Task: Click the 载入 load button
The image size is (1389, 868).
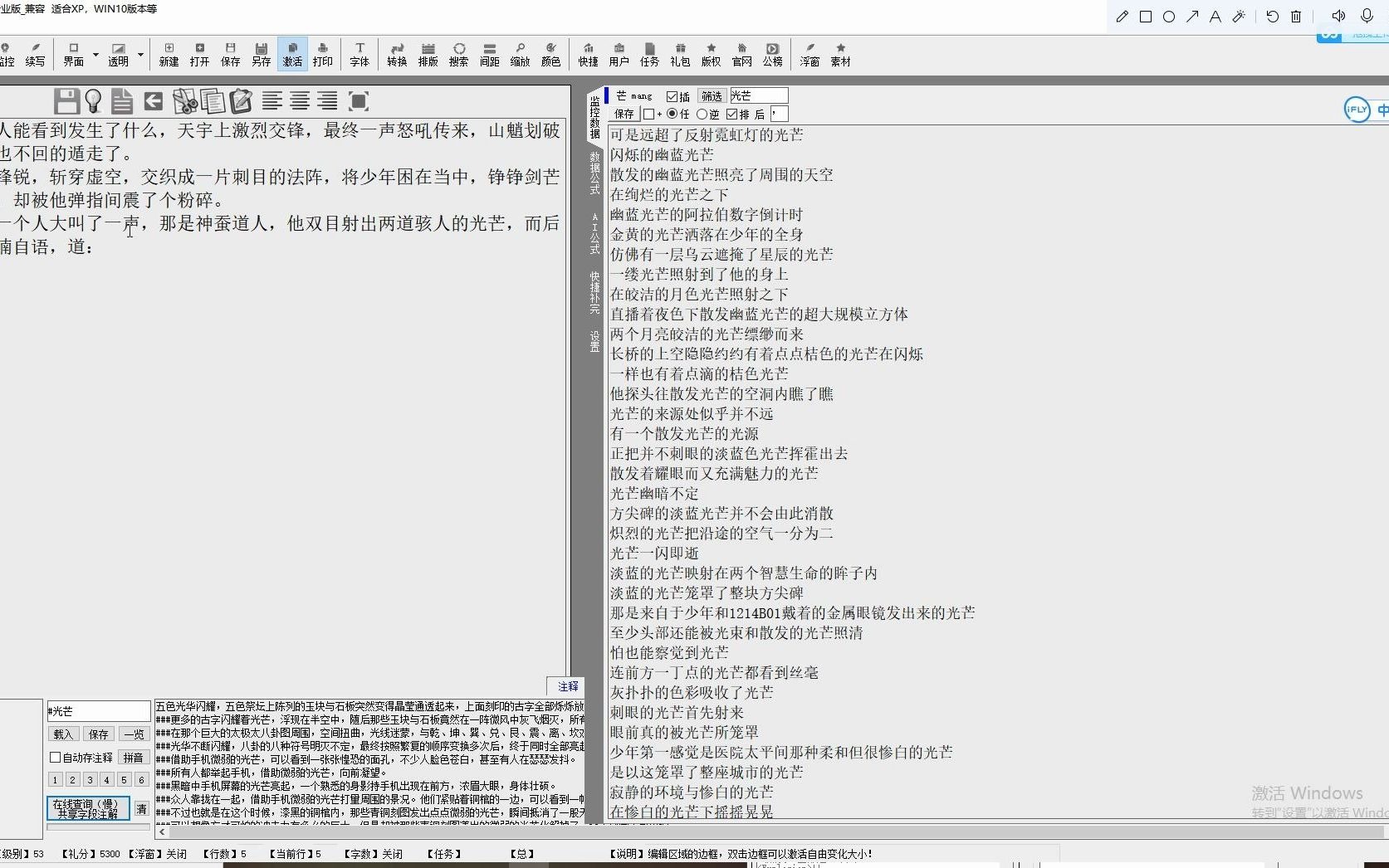Action: coord(63,734)
